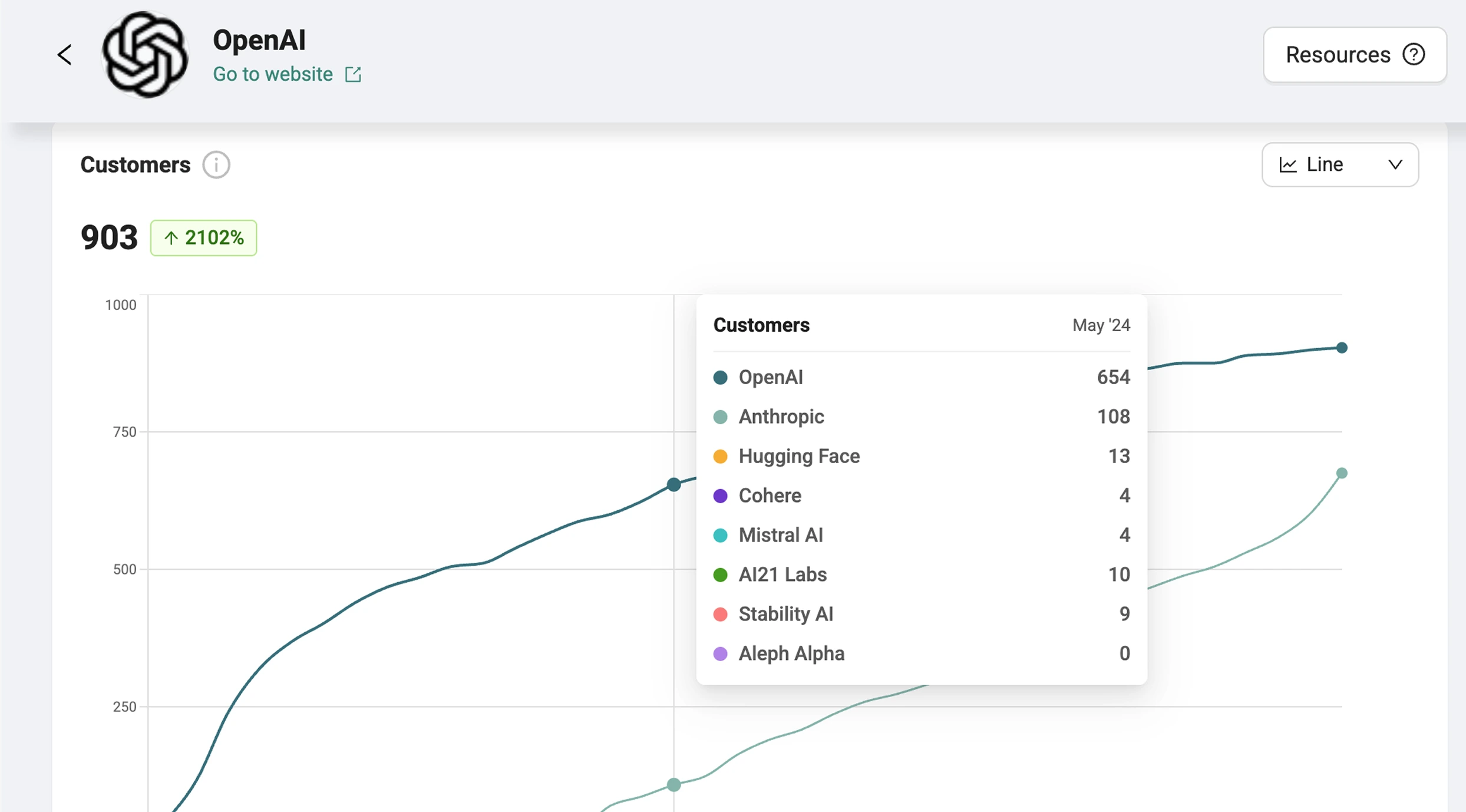Click the Stability AI label in tooltip
Image resolution: width=1466 pixels, height=812 pixels.
coord(786,614)
